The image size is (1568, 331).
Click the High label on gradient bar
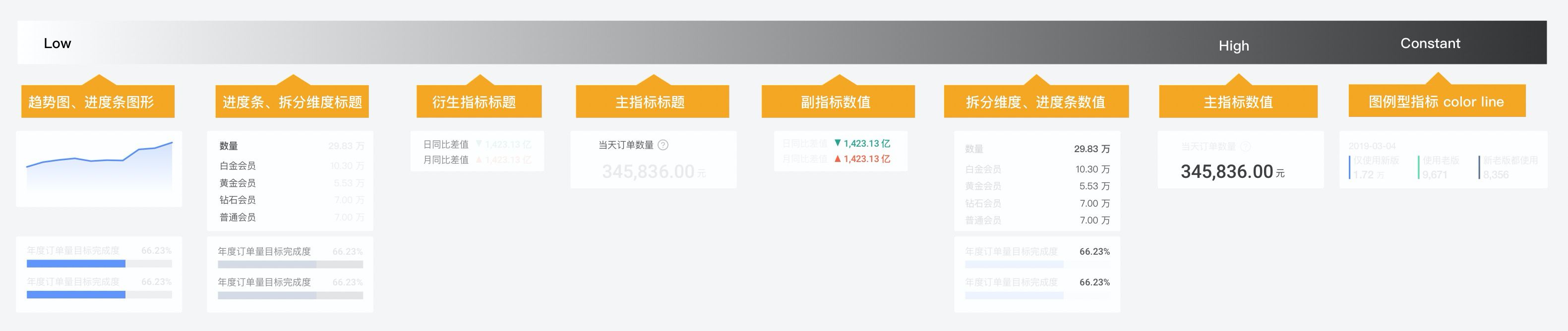(x=1233, y=46)
